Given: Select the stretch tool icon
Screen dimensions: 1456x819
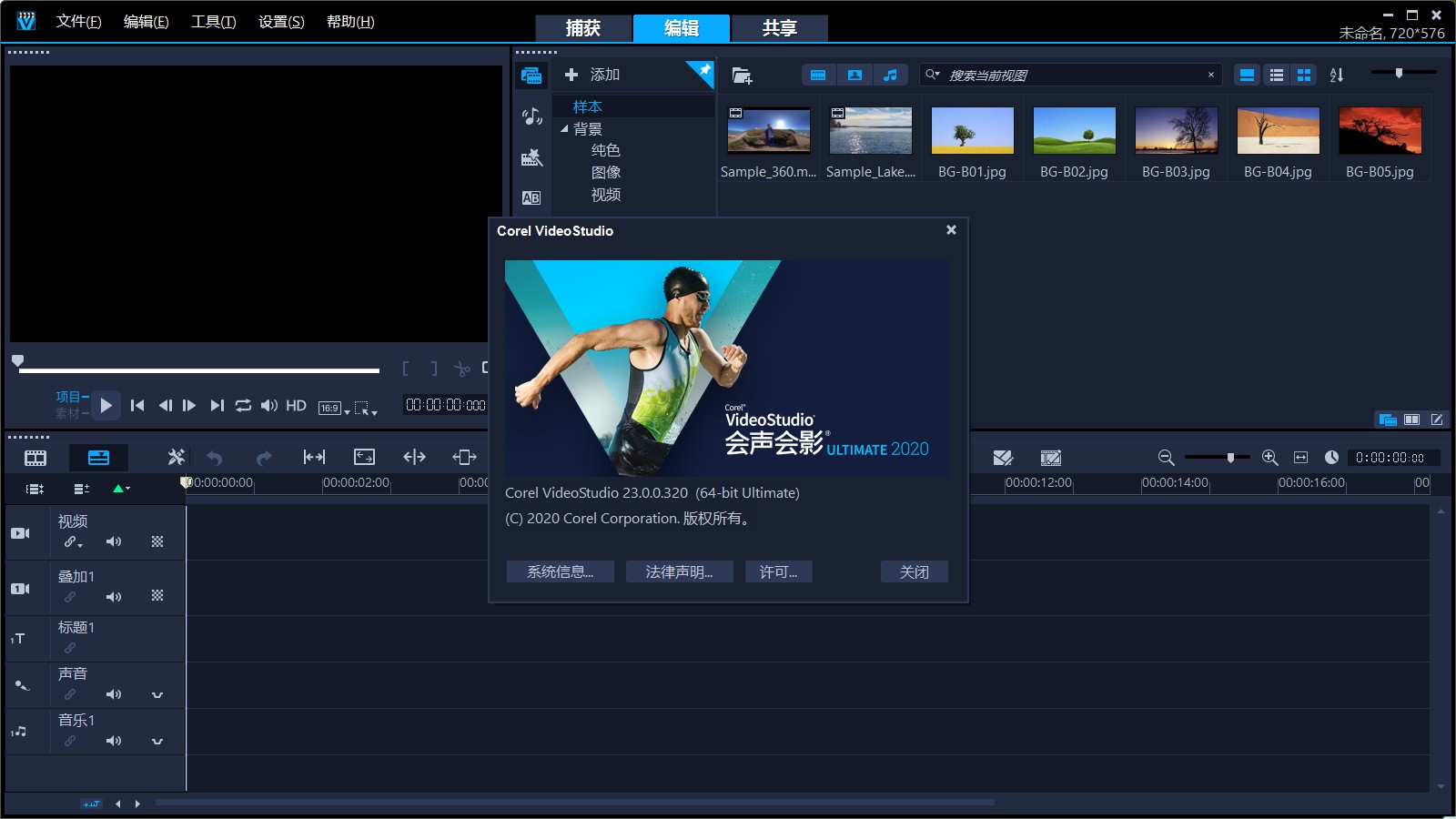Looking at the screenshot, I should click(364, 457).
